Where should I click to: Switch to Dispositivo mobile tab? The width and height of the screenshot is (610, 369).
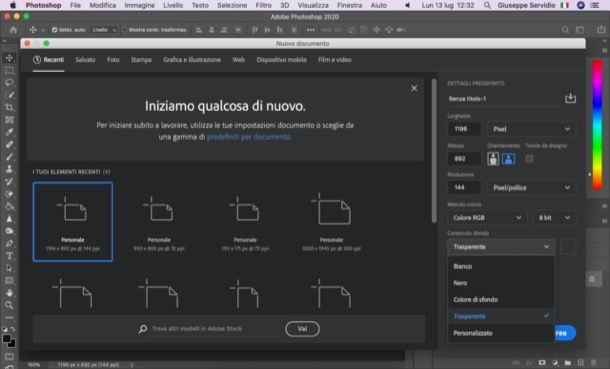pyautogui.click(x=282, y=60)
